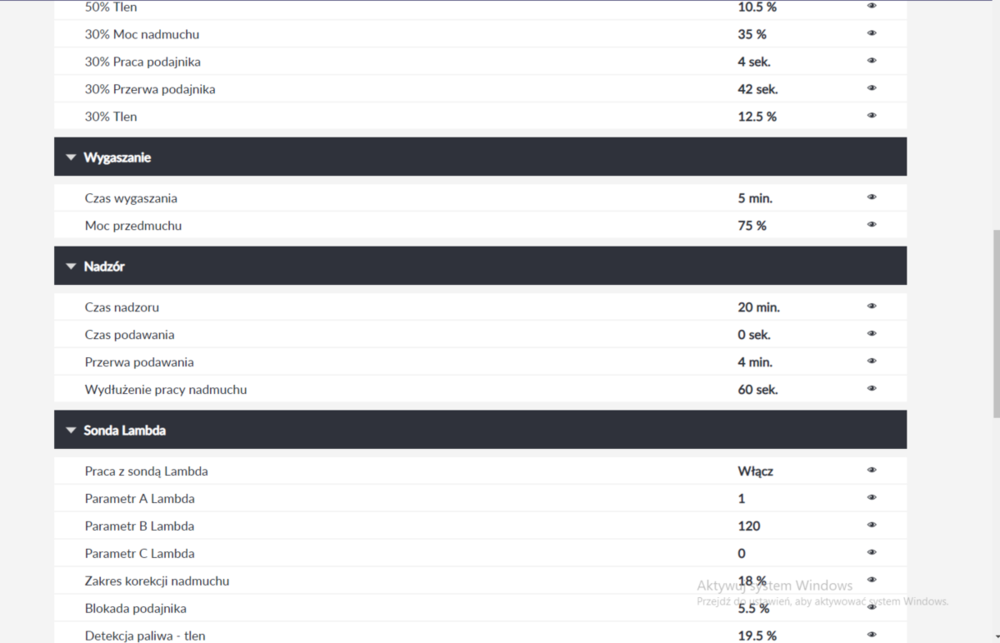Click eye icon next to Czas nadzoru
The image size is (1000, 643).
coord(872,306)
